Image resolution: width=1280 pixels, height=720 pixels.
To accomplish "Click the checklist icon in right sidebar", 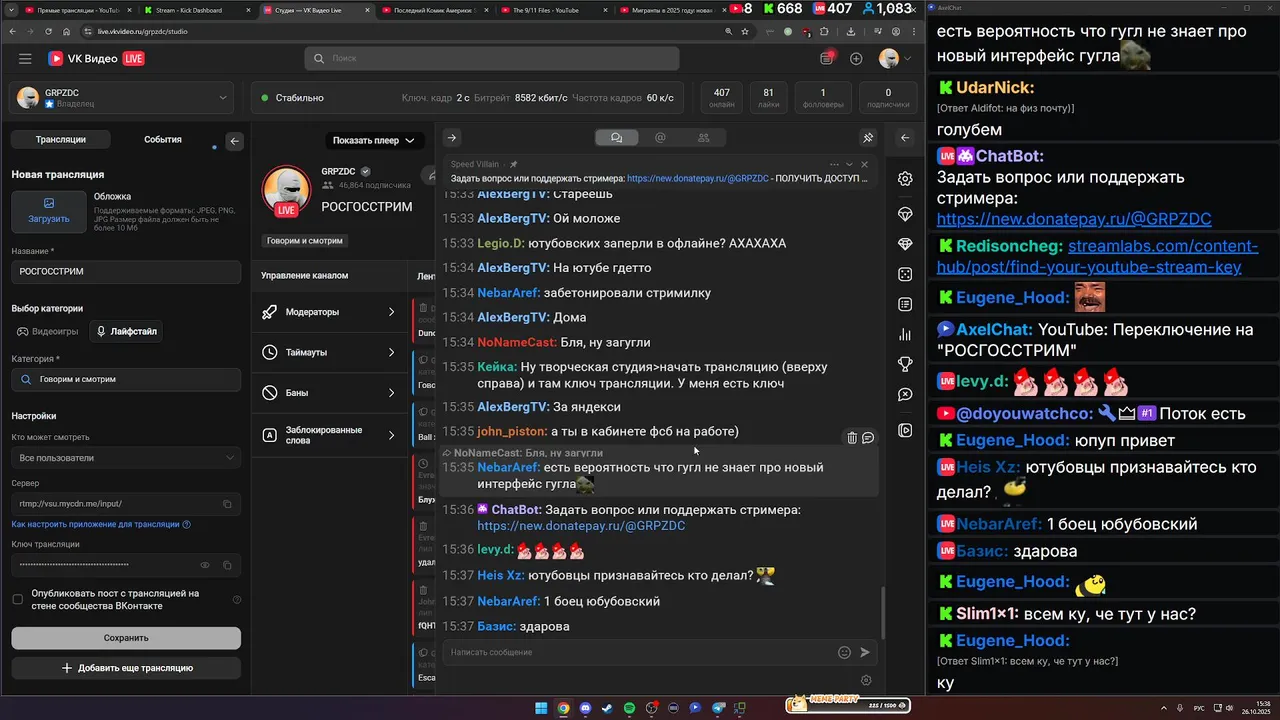I will [905, 304].
